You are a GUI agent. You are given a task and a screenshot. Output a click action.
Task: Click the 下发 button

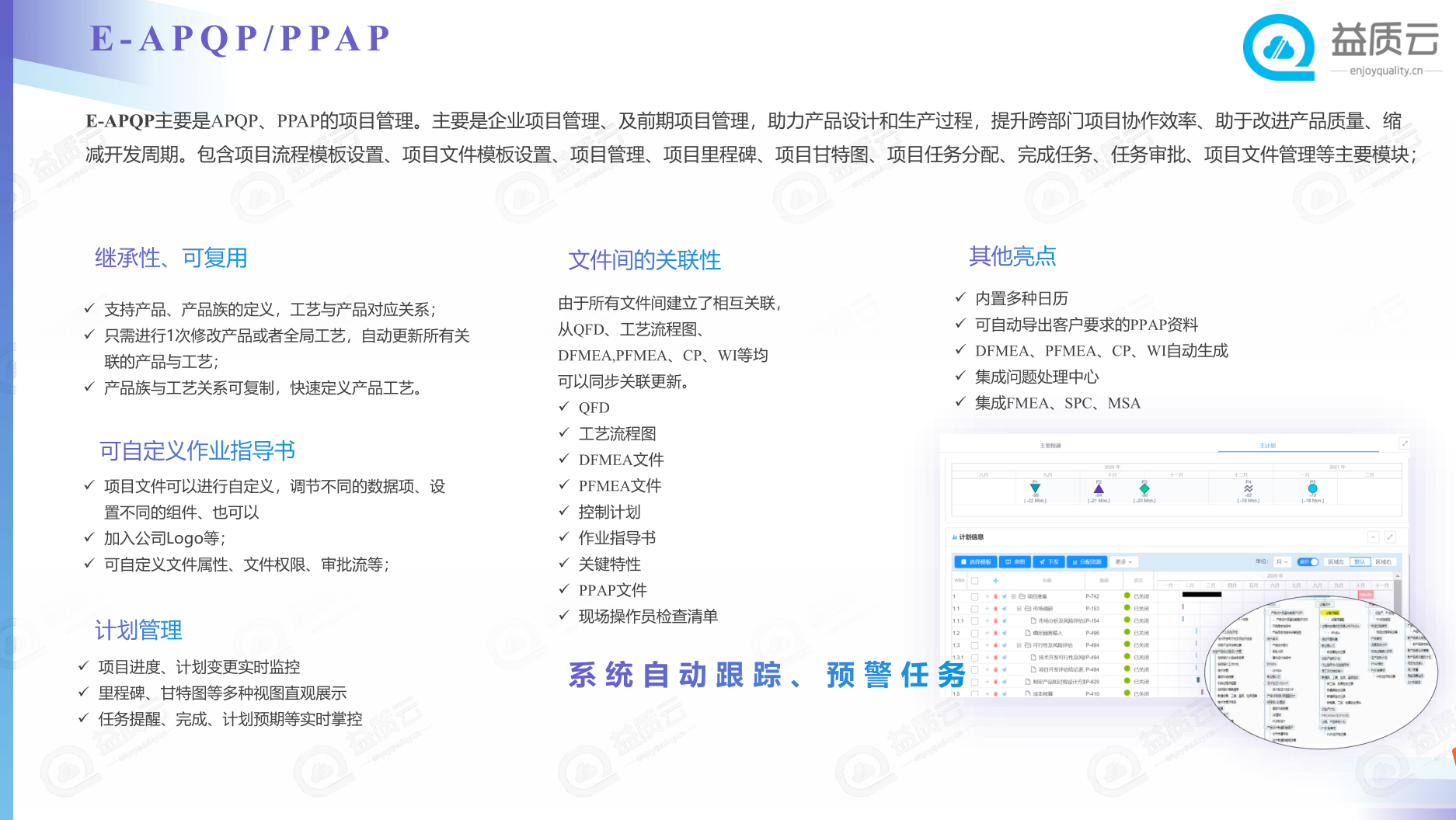tap(1049, 561)
